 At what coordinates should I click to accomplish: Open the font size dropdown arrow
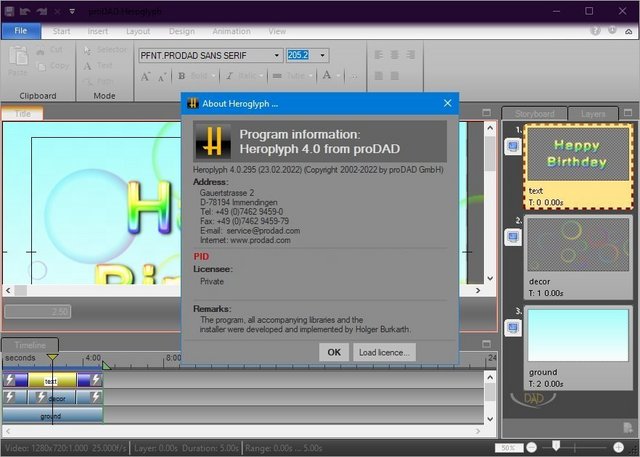point(322,55)
